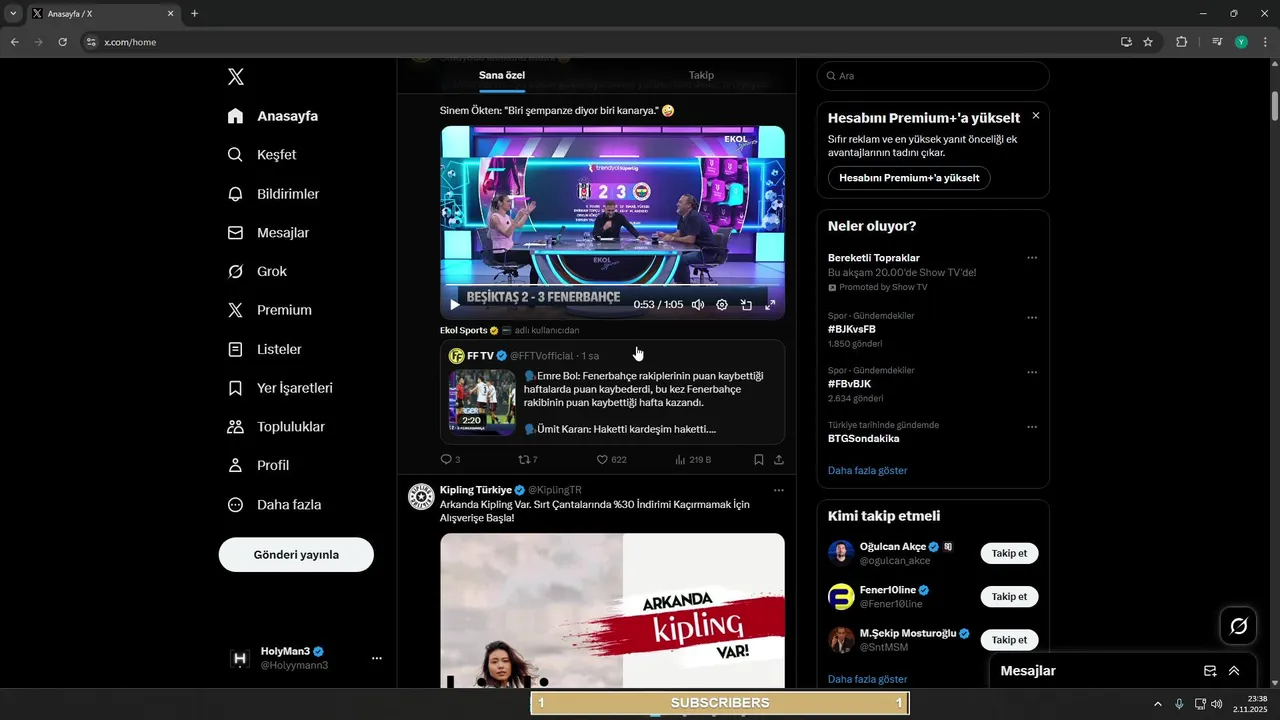Viewport: 1280px width, 720px height.
Task: Expand video to fullscreen
Action: pyautogui.click(x=770, y=305)
